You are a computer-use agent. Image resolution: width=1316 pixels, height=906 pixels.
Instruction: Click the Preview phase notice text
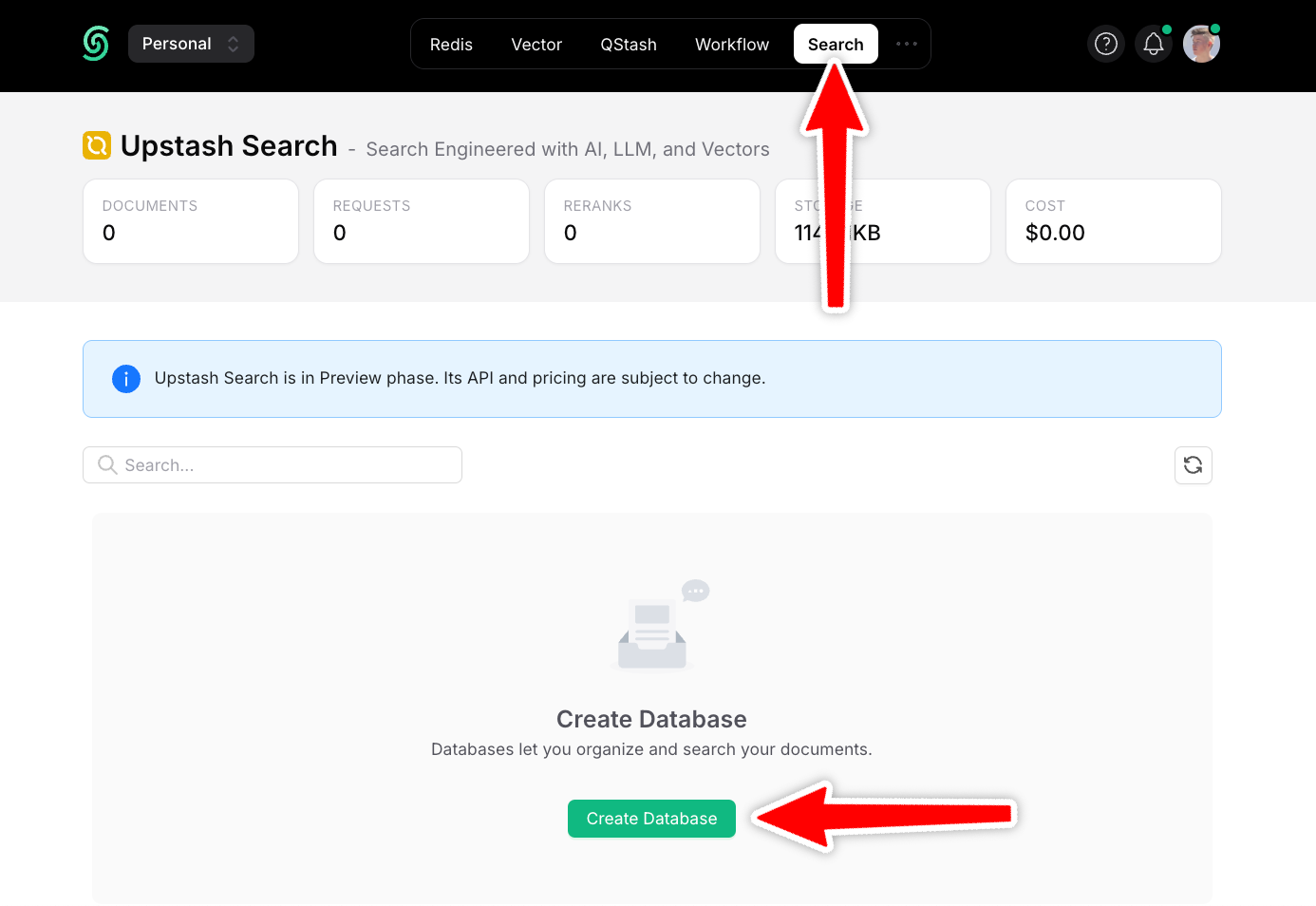(460, 378)
